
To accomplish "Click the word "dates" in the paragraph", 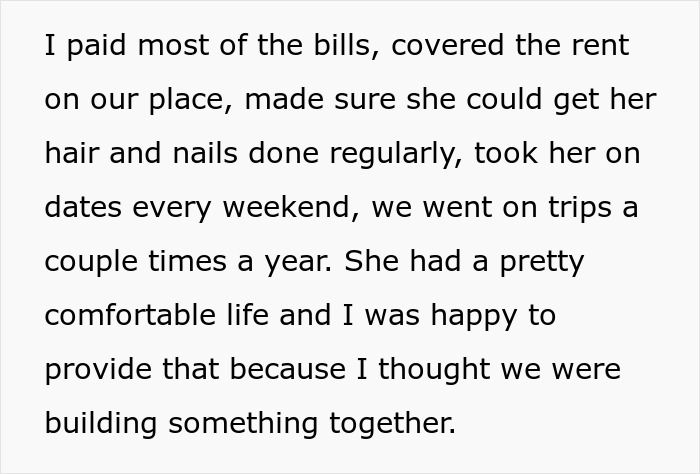I will click(x=84, y=208).
